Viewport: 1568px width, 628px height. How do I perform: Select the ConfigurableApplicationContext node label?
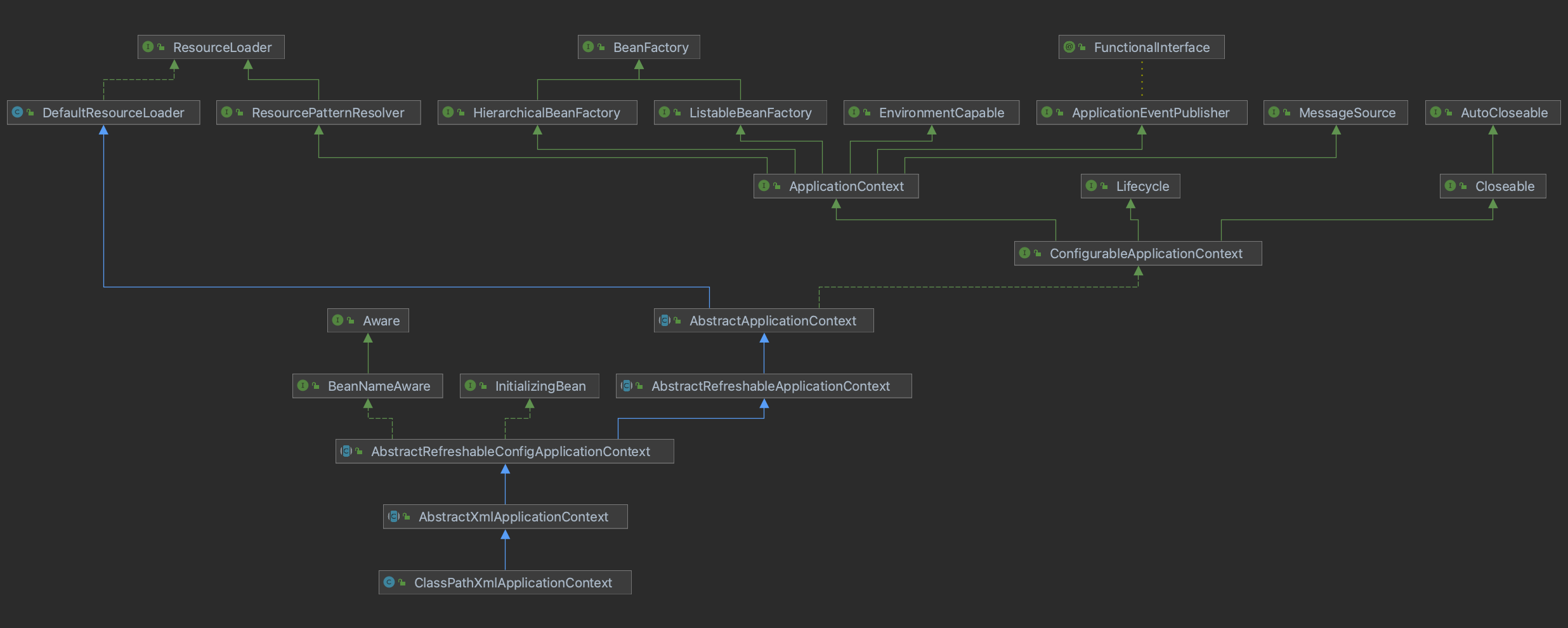(1146, 254)
